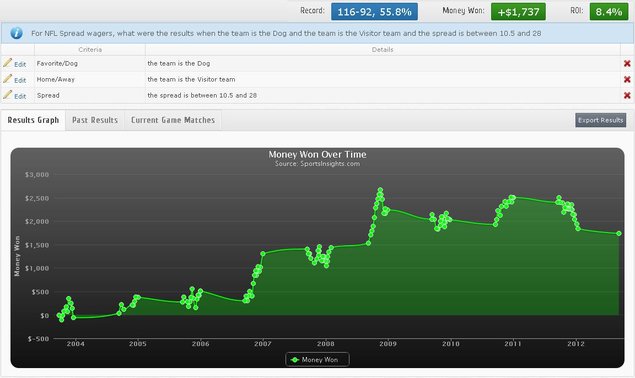Edit the Home/Away criteria
The height and width of the screenshot is (378, 635).
tap(20, 80)
